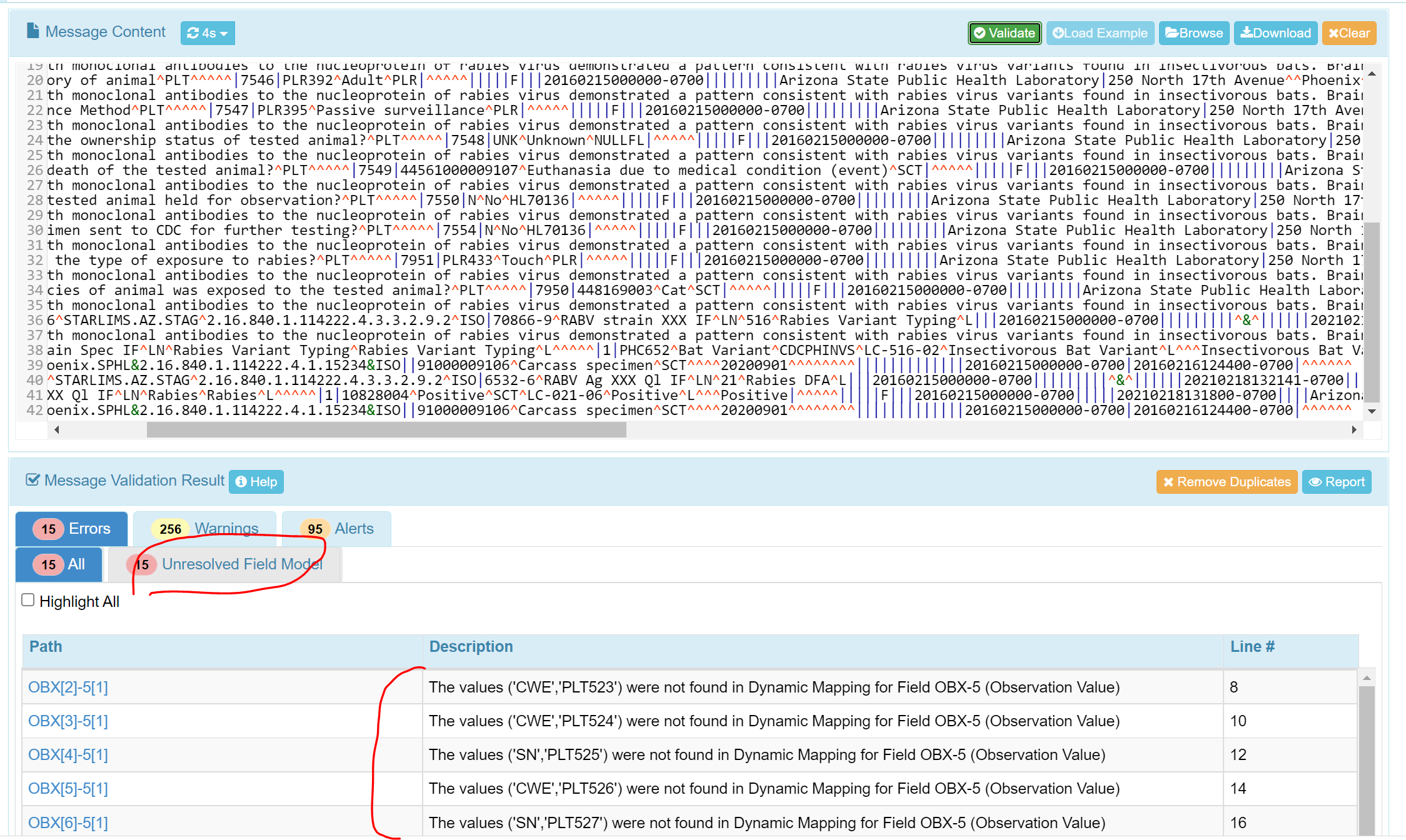
Task: Click the info icon on the Help button
Action: (241, 481)
